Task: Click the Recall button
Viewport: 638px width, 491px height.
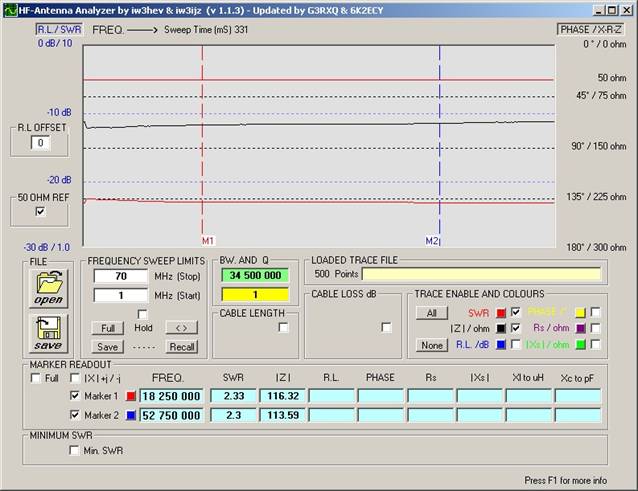Action: tap(181, 346)
